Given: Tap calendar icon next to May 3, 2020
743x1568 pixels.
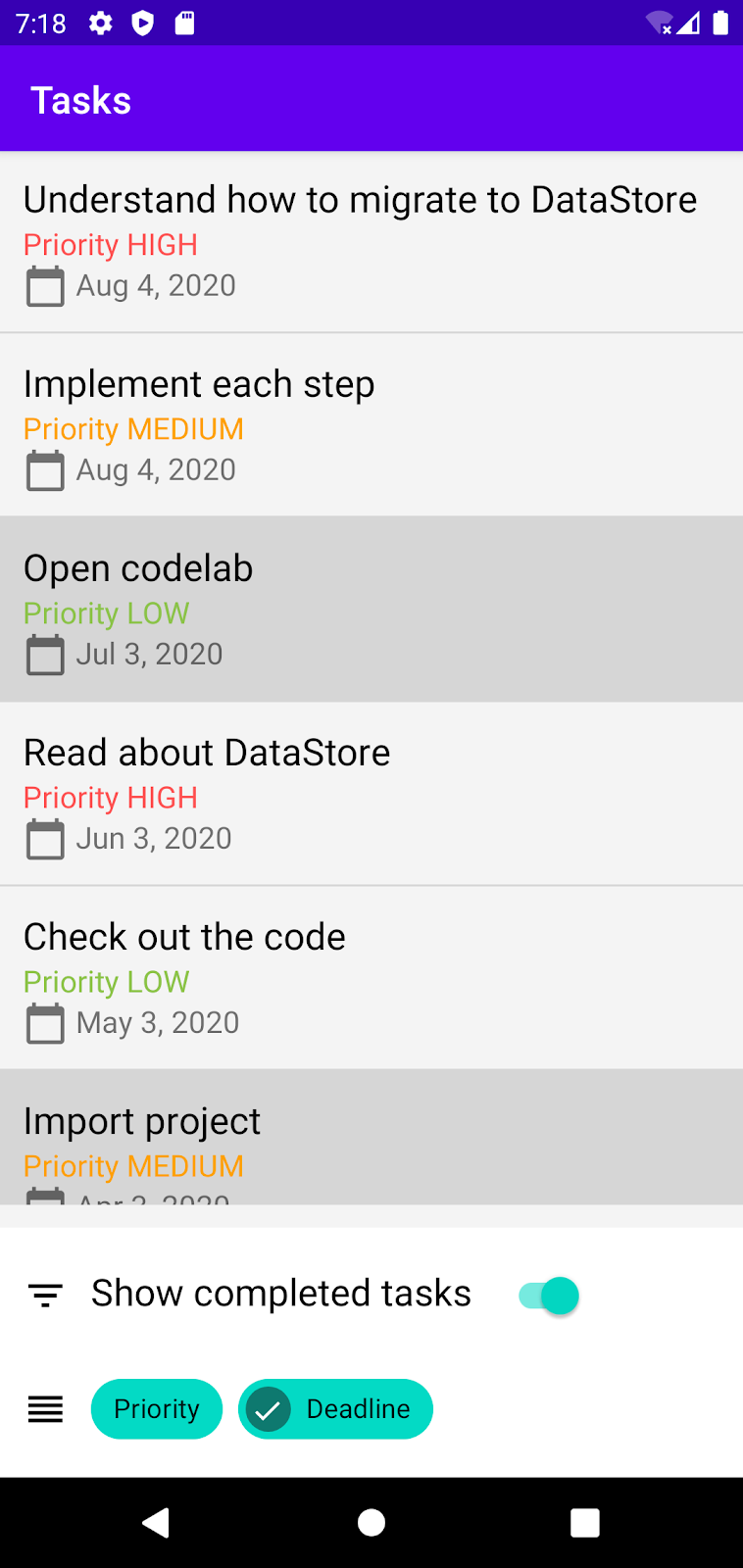Looking at the screenshot, I should [44, 1023].
